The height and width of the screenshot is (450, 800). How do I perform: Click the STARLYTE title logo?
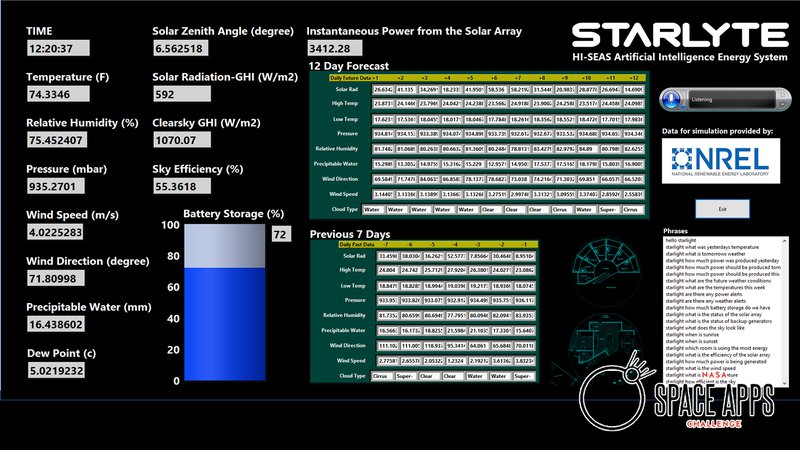click(676, 36)
